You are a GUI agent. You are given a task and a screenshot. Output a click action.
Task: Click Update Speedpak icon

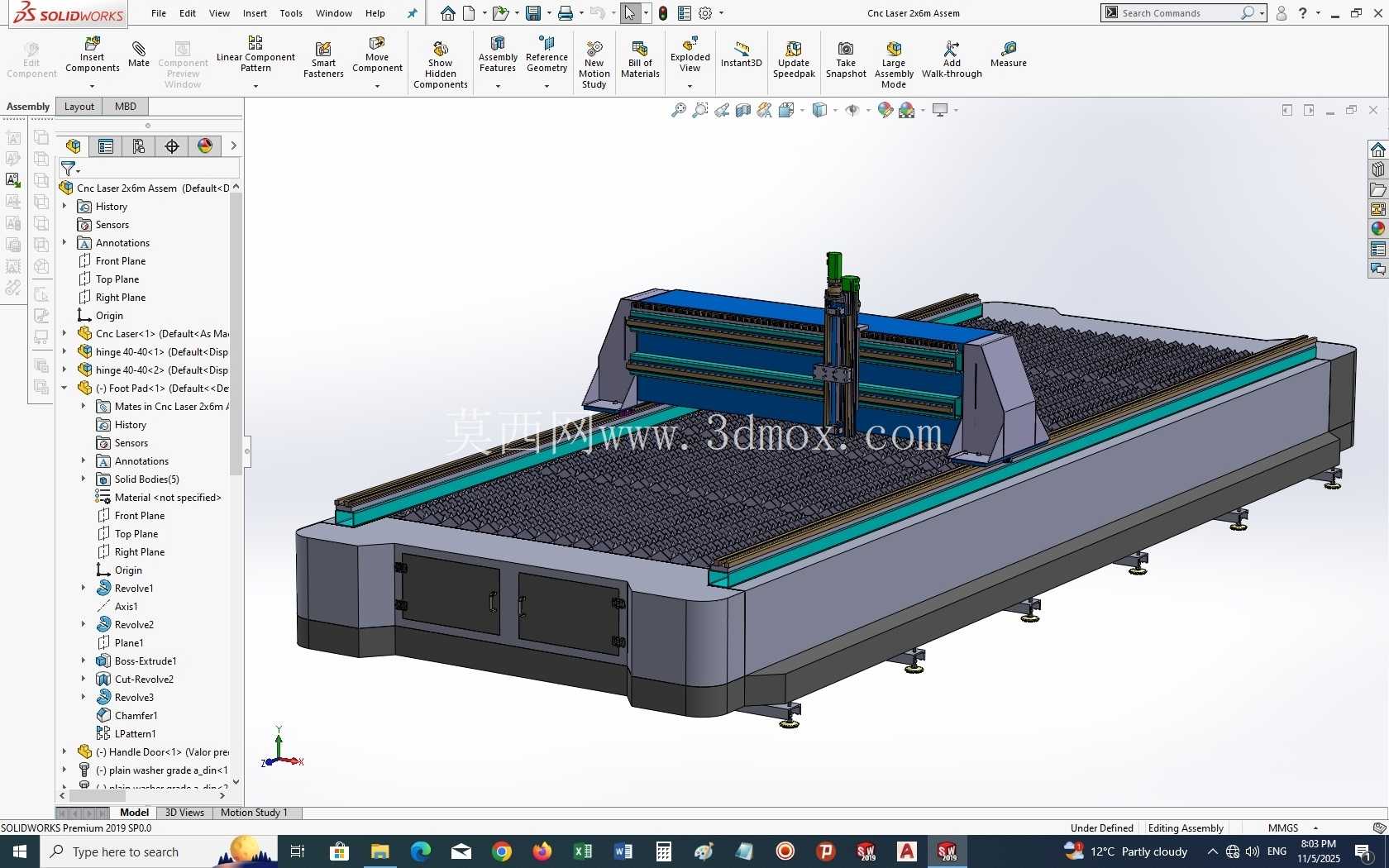(794, 60)
